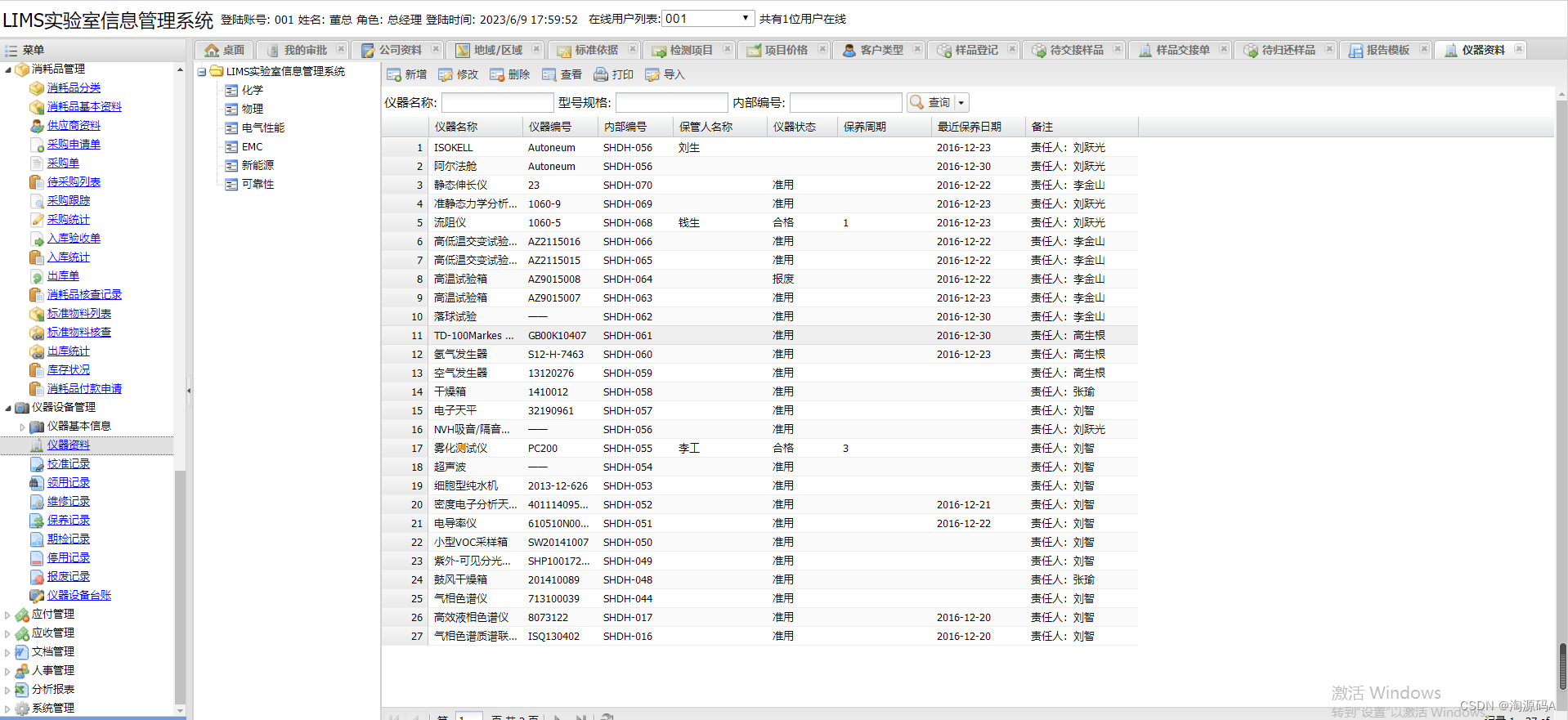Viewport: 1568px width, 720px height.
Task: Click the 删除 (delete) toolbar icon
Action: (497, 74)
